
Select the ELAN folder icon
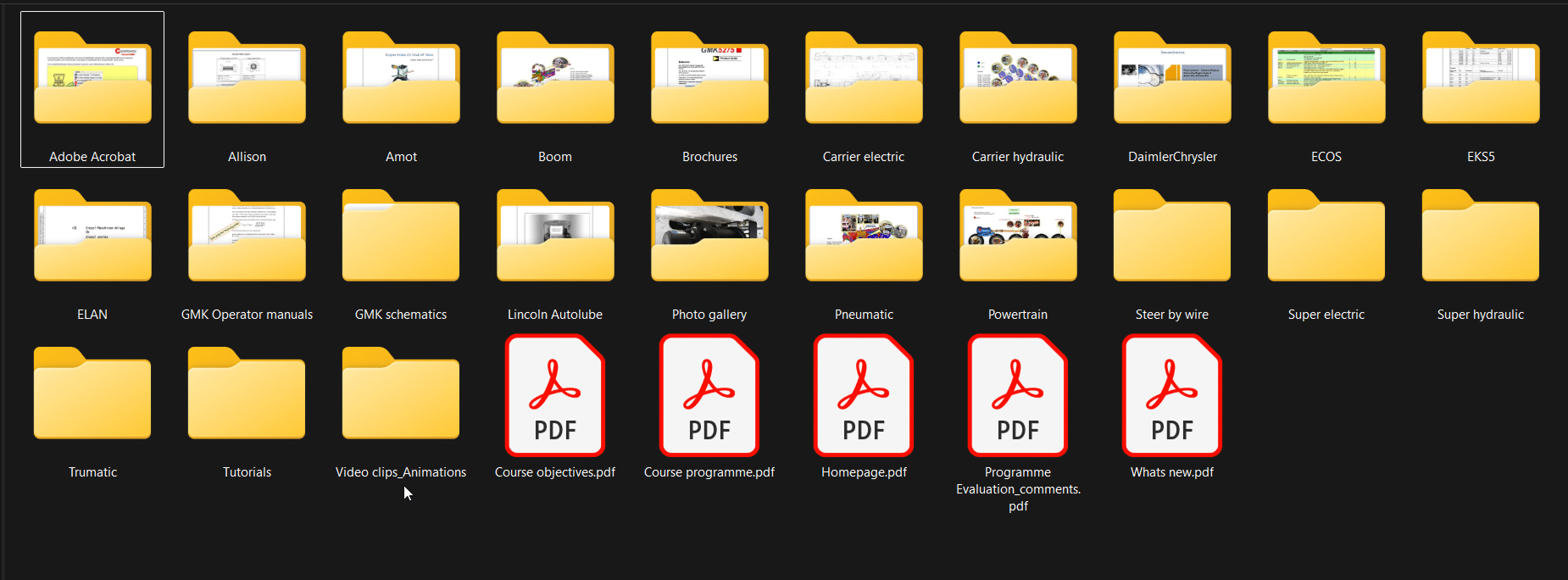(x=92, y=236)
